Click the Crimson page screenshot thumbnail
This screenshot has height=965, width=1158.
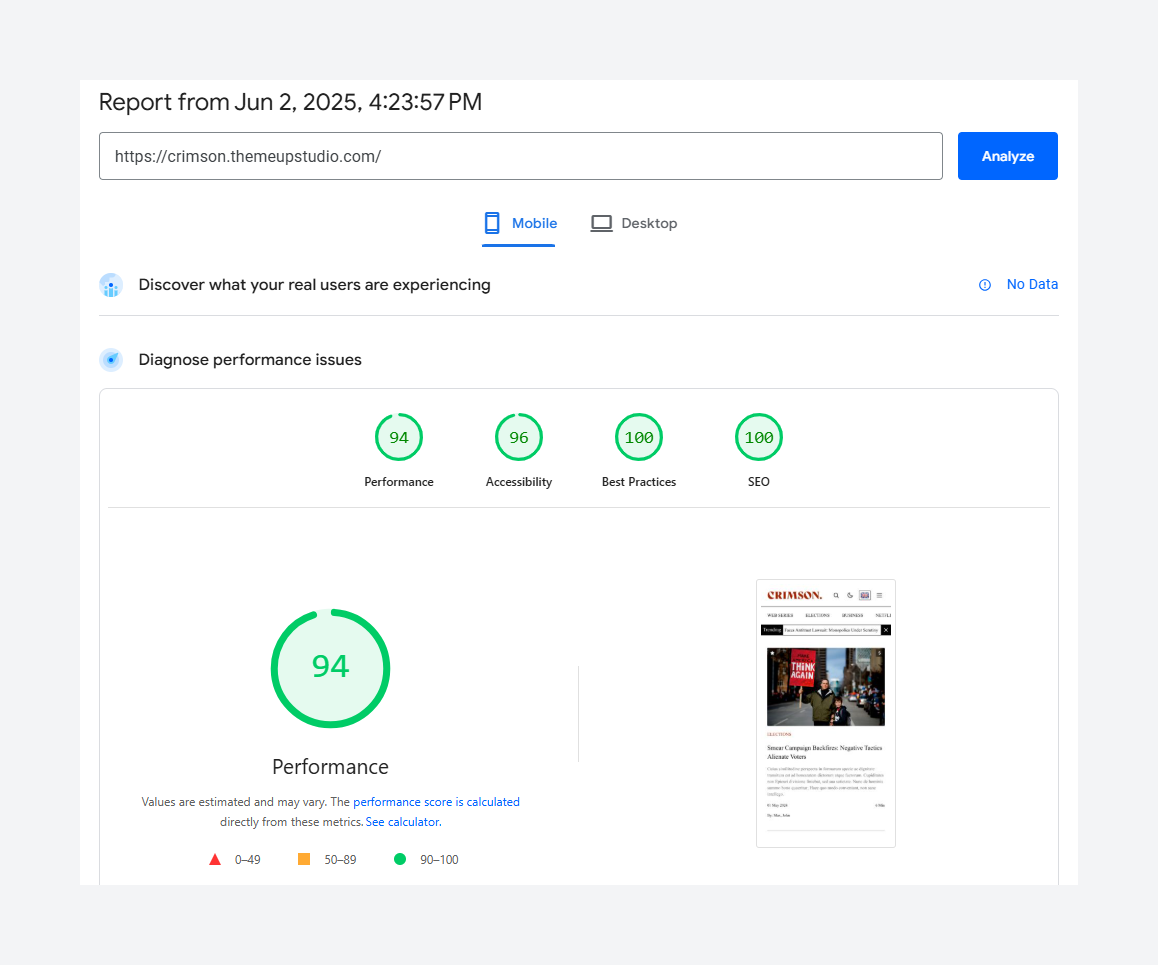[826, 713]
